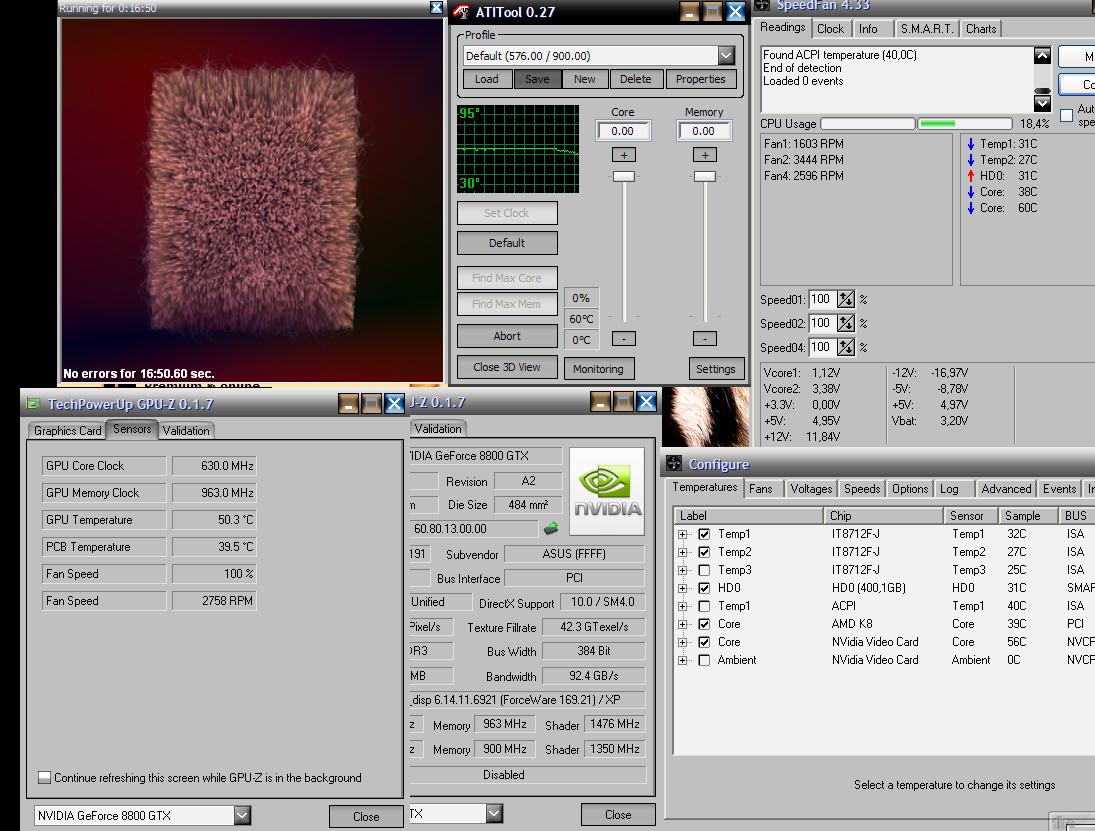
Task: Expand the Ambient tree row
Action: coord(682,660)
